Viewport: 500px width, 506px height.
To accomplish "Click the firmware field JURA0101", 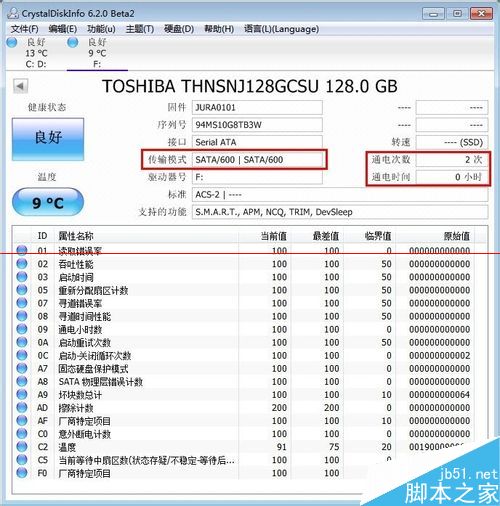I will click(257, 108).
